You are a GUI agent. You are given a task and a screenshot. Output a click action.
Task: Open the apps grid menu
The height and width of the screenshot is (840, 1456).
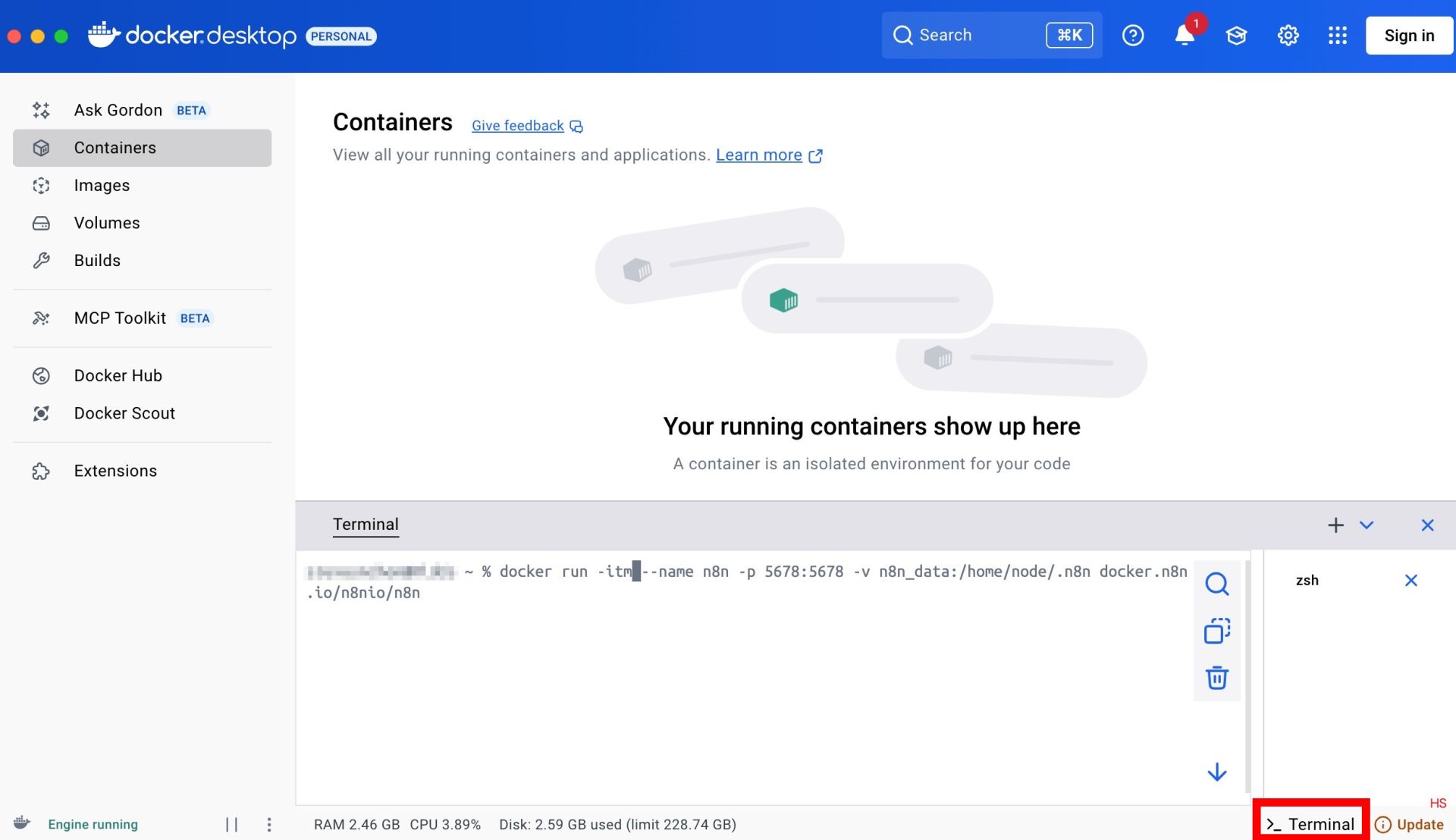click(1338, 35)
